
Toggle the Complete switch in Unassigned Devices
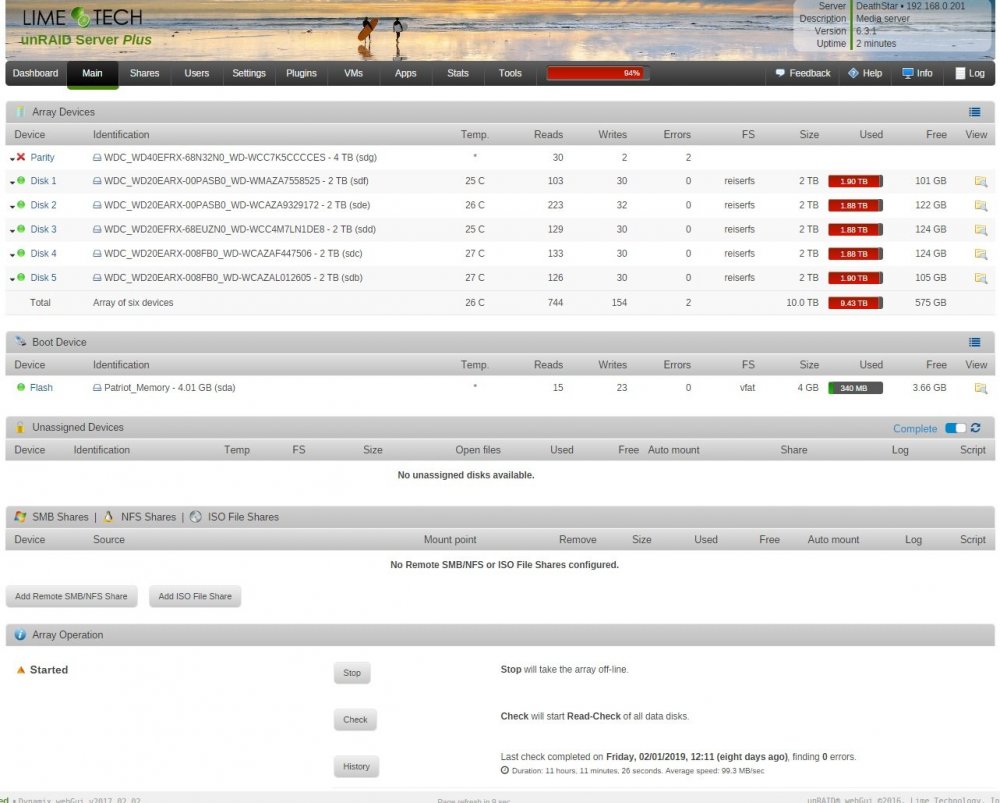pos(955,428)
